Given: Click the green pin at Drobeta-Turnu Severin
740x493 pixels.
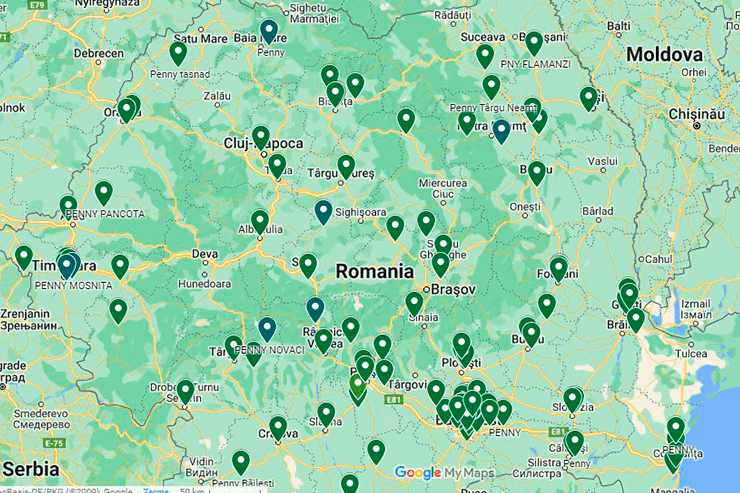Looking at the screenshot, I should click(x=185, y=392).
